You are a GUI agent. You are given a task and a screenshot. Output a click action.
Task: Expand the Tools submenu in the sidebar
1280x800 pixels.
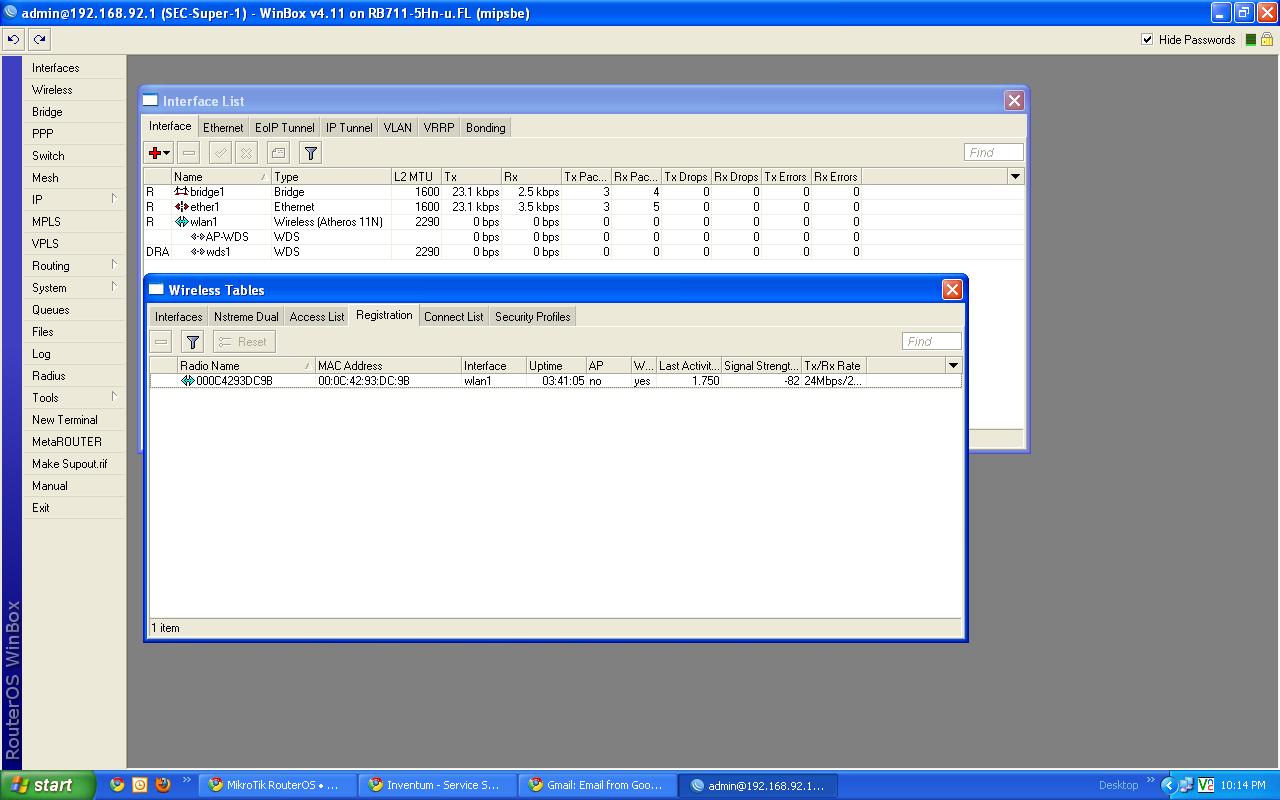tap(75, 397)
